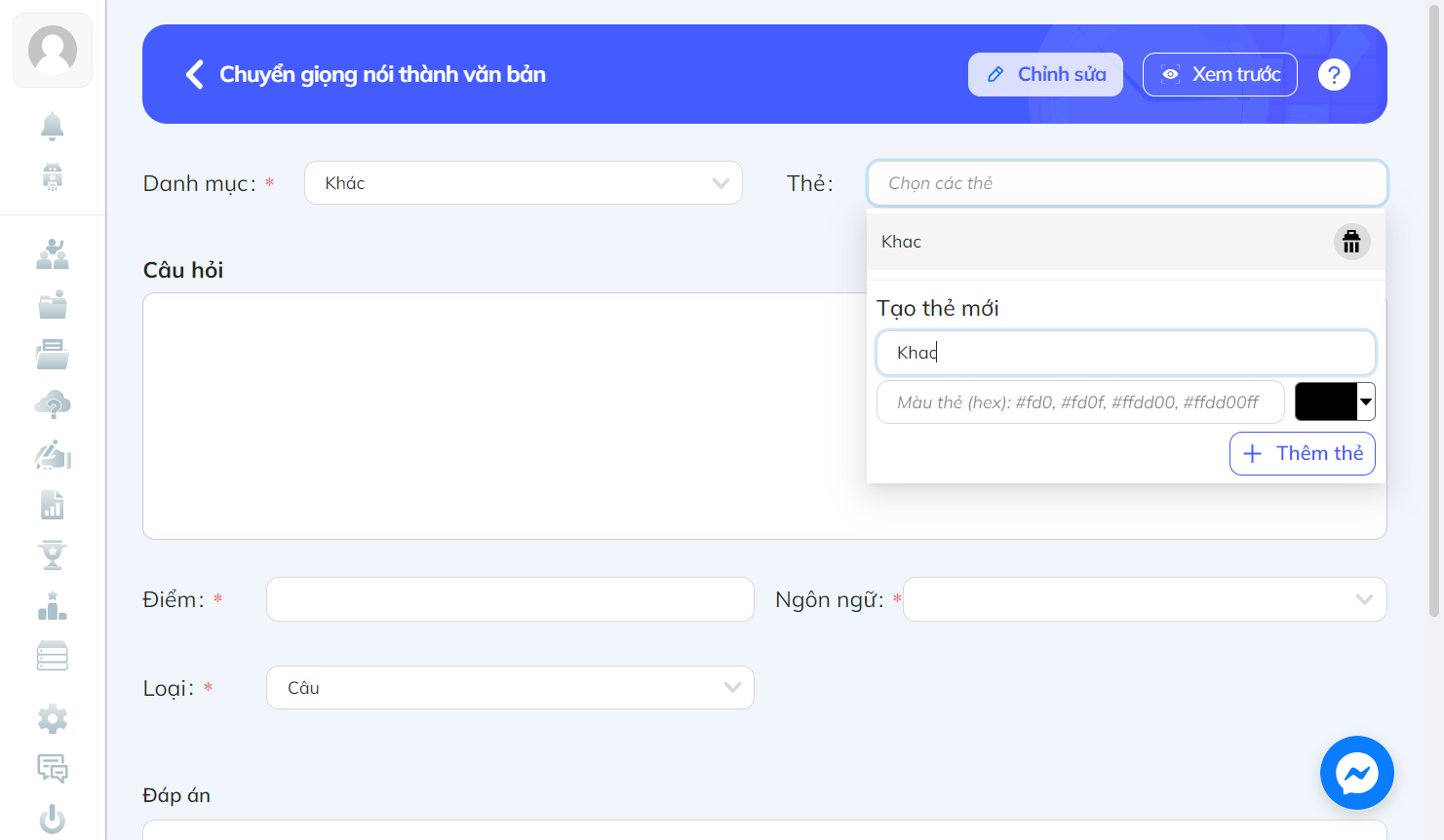This screenshot has height=840, width=1444.
Task: Click the Xem trước preview button
Action: click(1220, 74)
